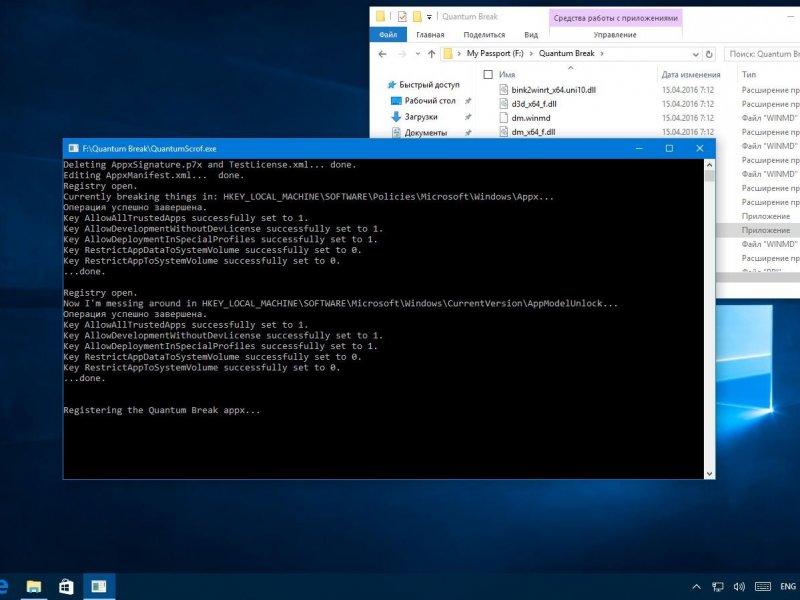Screen dimensions: 800x600
Task: Open File Explorer from the taskbar
Action: pyautogui.click(x=34, y=586)
